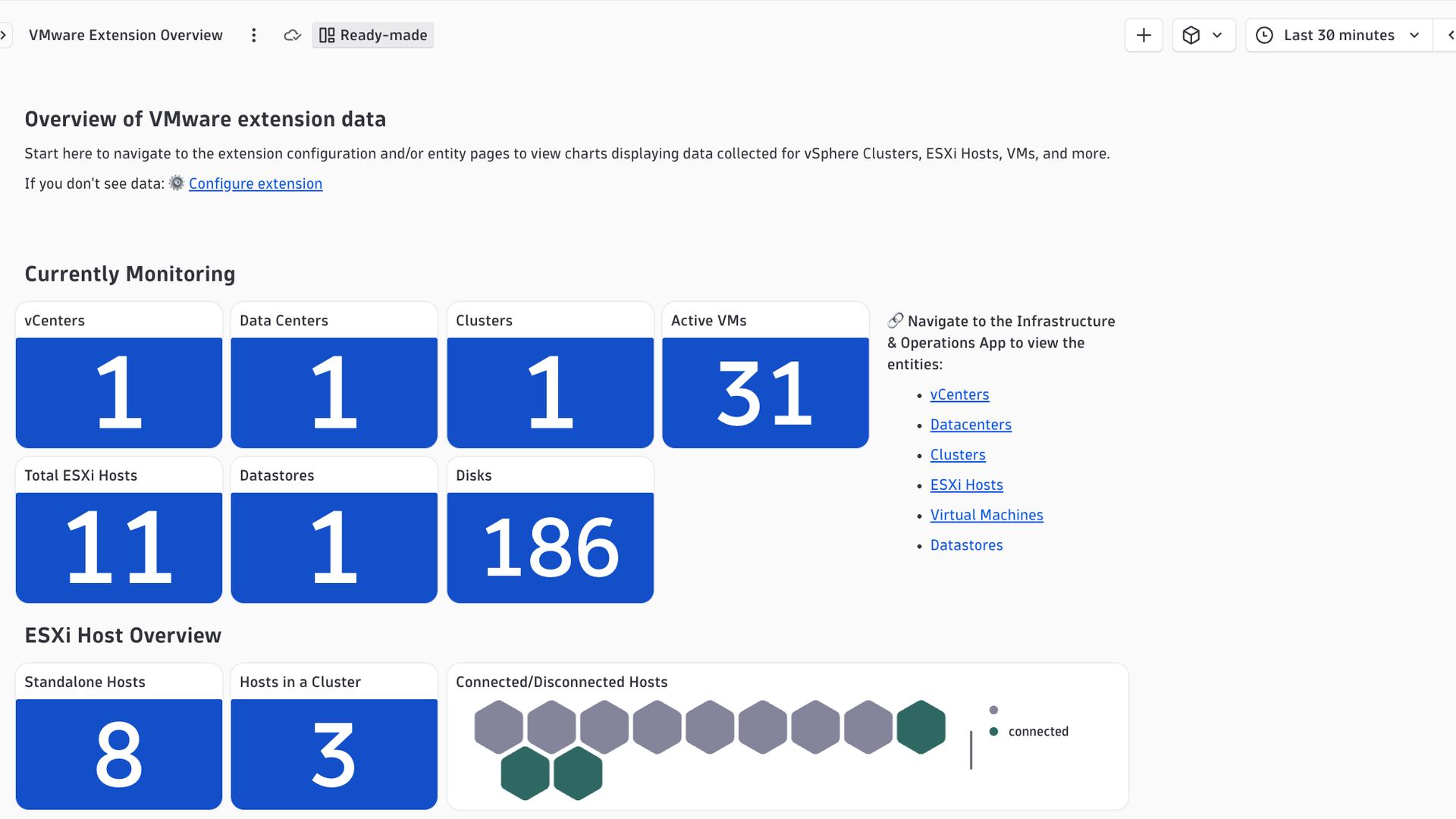Add a new tile with the plus button
Image resolution: width=1456 pixels, height=819 pixels.
pyautogui.click(x=1144, y=36)
